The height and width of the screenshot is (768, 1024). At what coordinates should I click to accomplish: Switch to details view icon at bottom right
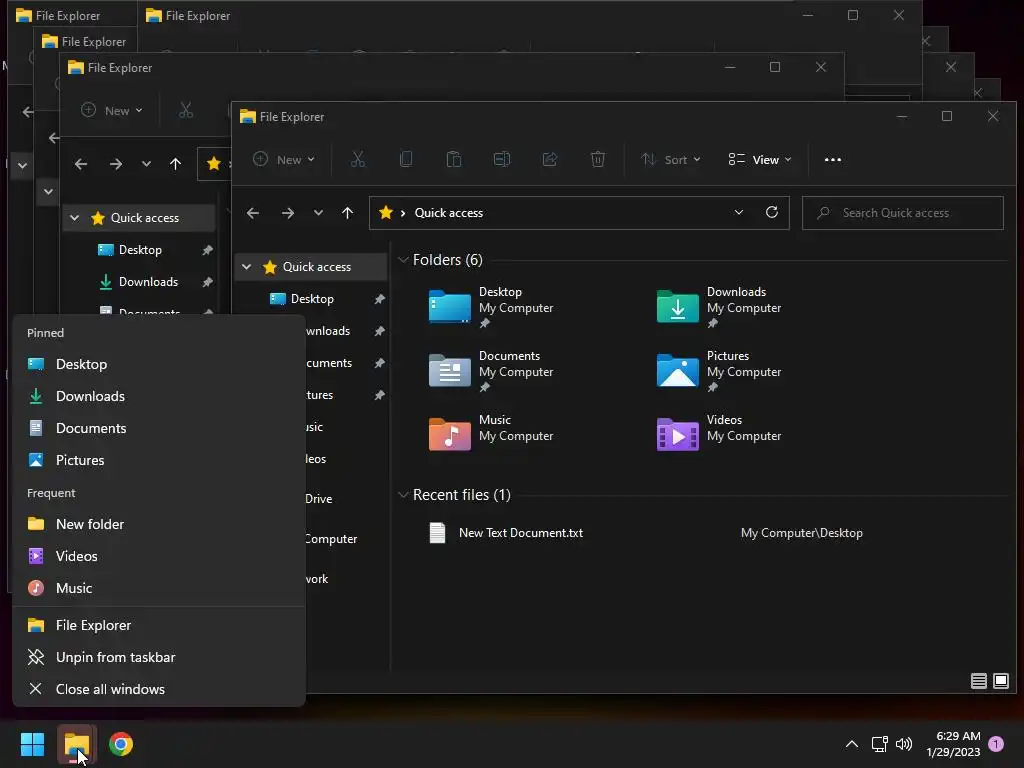click(978, 681)
